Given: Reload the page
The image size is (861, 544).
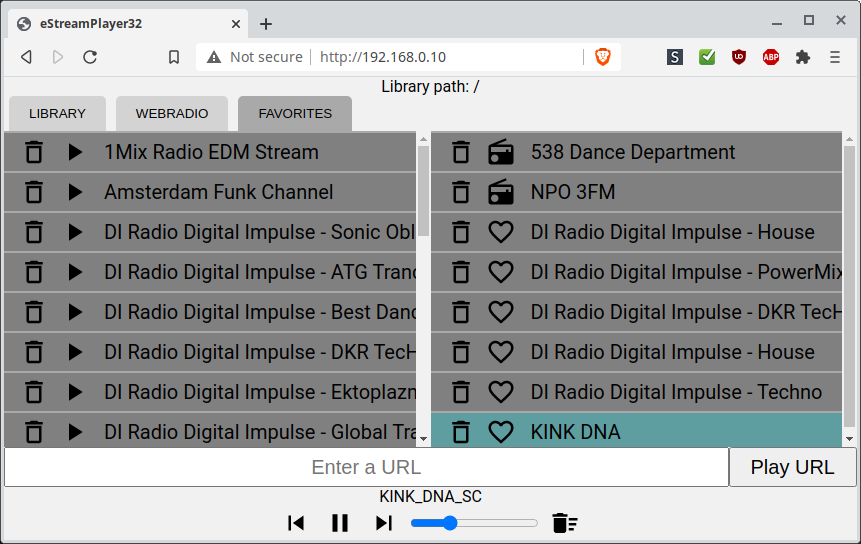Looking at the screenshot, I should 90,57.
